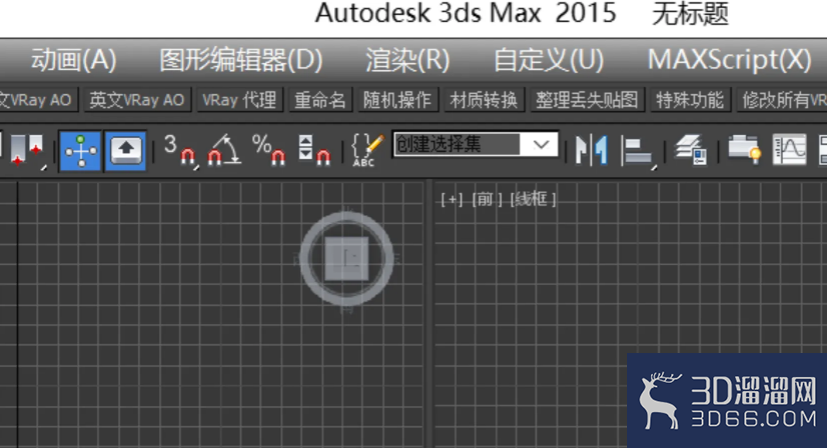Click the 材质转换 button
Image resolution: width=827 pixels, height=448 pixels.
[484, 100]
